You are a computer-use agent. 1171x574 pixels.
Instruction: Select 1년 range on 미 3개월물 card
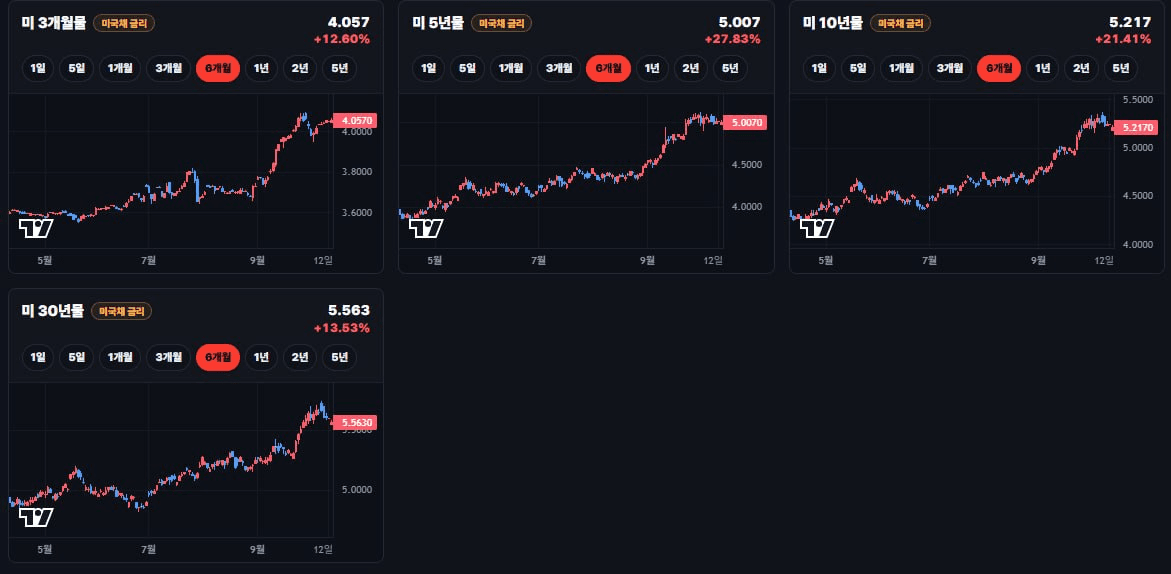(261, 69)
